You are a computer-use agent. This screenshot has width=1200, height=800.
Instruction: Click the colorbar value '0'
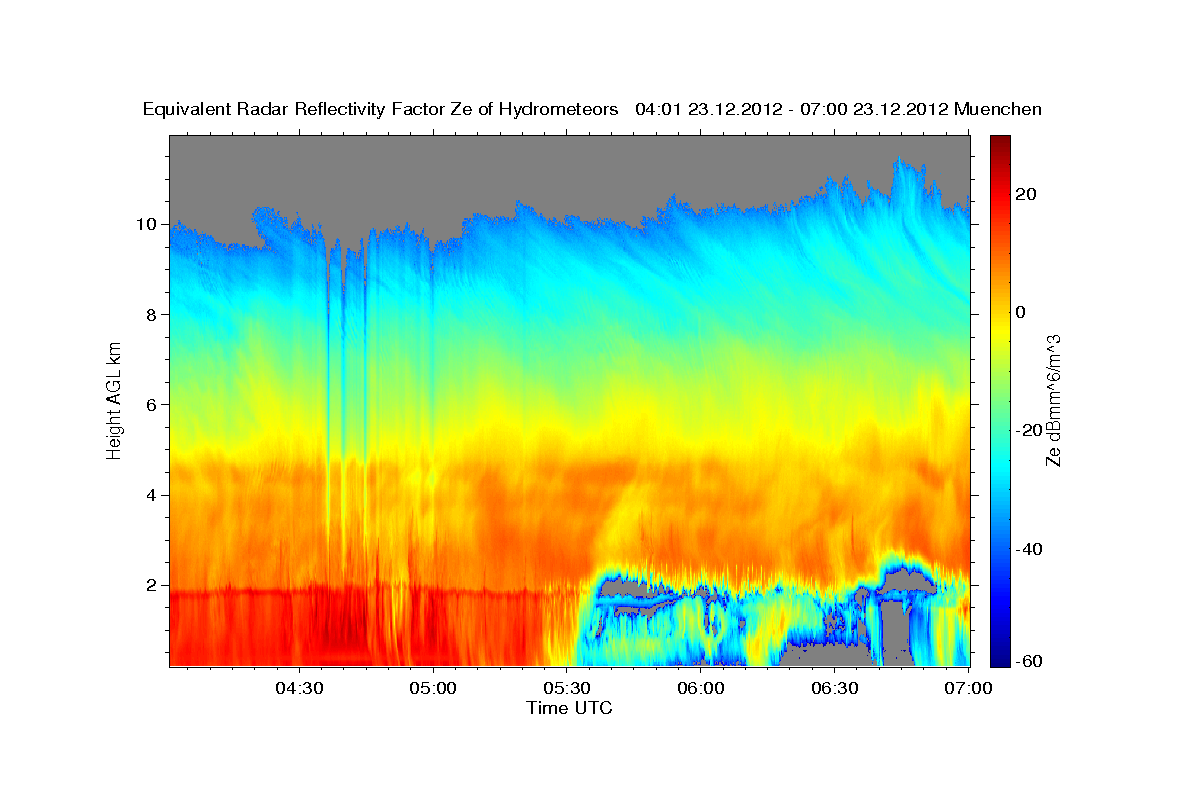coord(1022,312)
